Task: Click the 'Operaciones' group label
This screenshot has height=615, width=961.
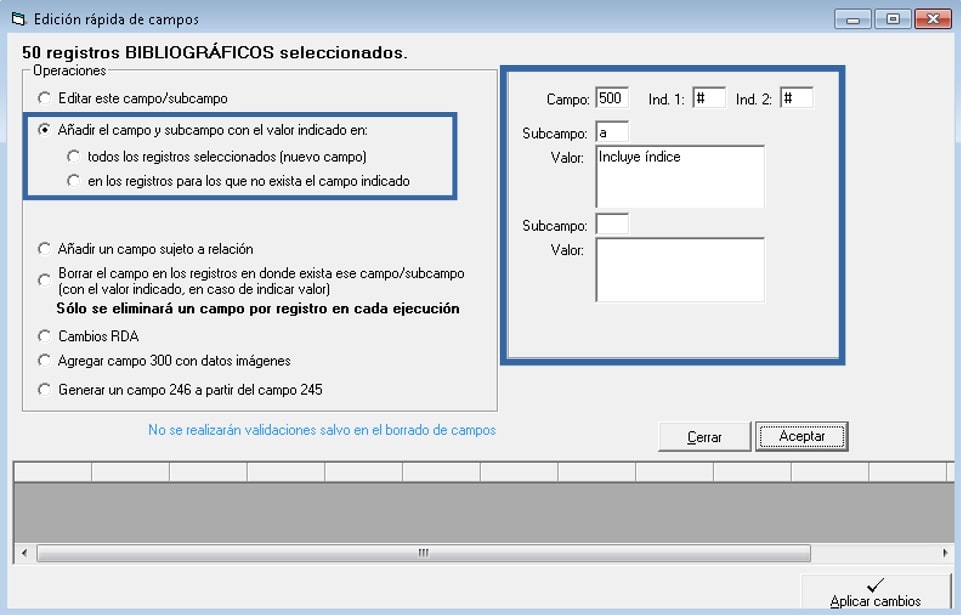Action: [x=69, y=71]
